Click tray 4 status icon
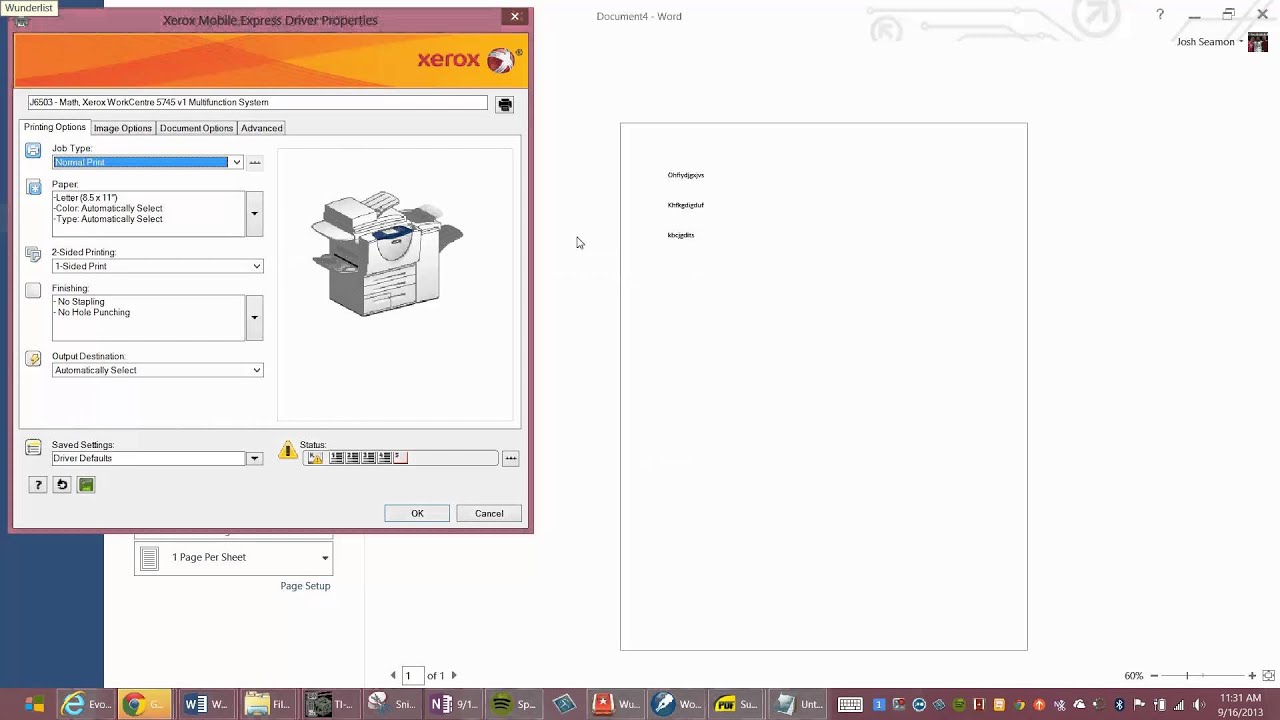 (x=385, y=458)
